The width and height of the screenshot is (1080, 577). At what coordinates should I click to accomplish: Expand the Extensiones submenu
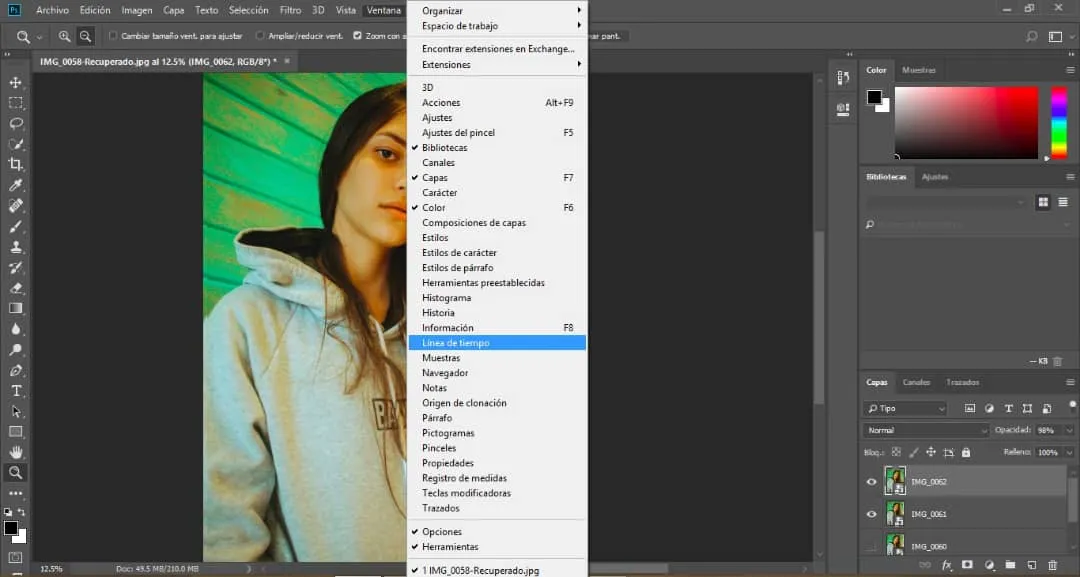coord(497,65)
